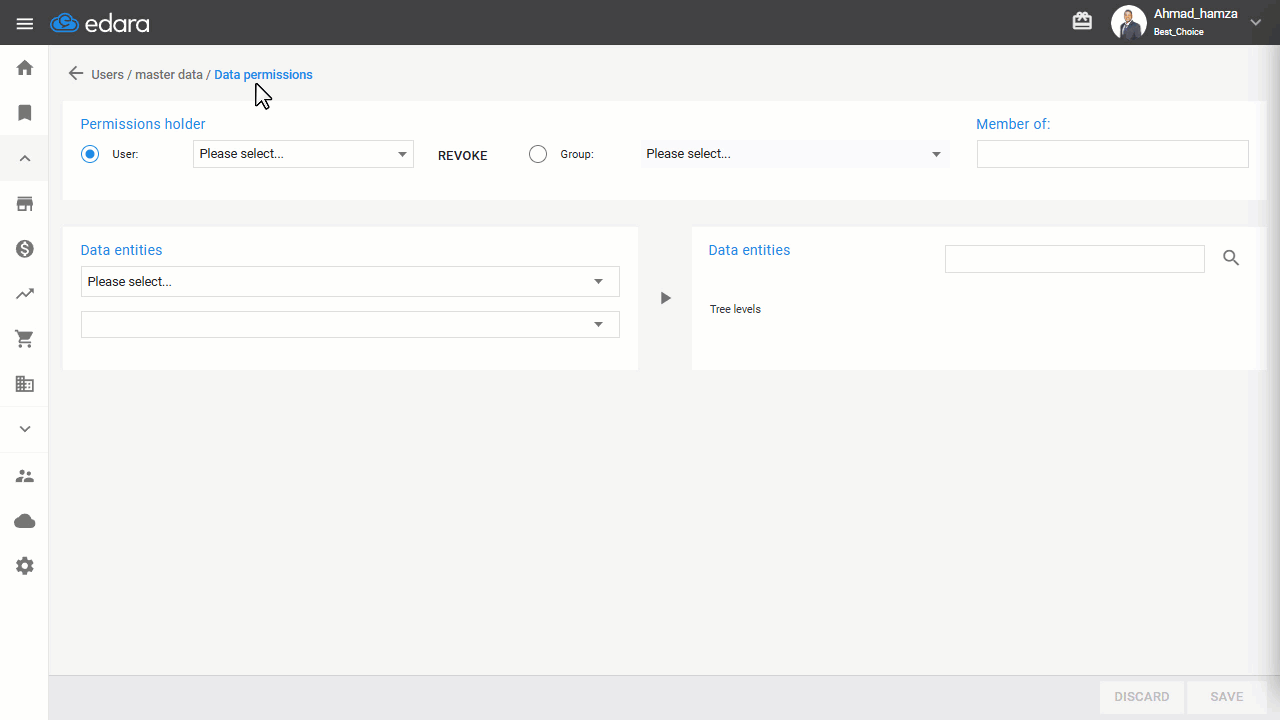Image resolution: width=1280 pixels, height=720 pixels.
Task: Click the edara logo
Action: (100, 23)
